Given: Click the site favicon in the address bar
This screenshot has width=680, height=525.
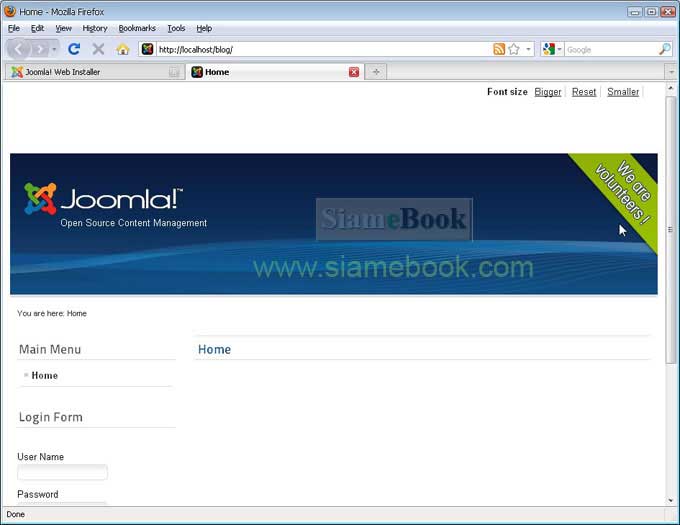Looking at the screenshot, I should tap(147, 49).
